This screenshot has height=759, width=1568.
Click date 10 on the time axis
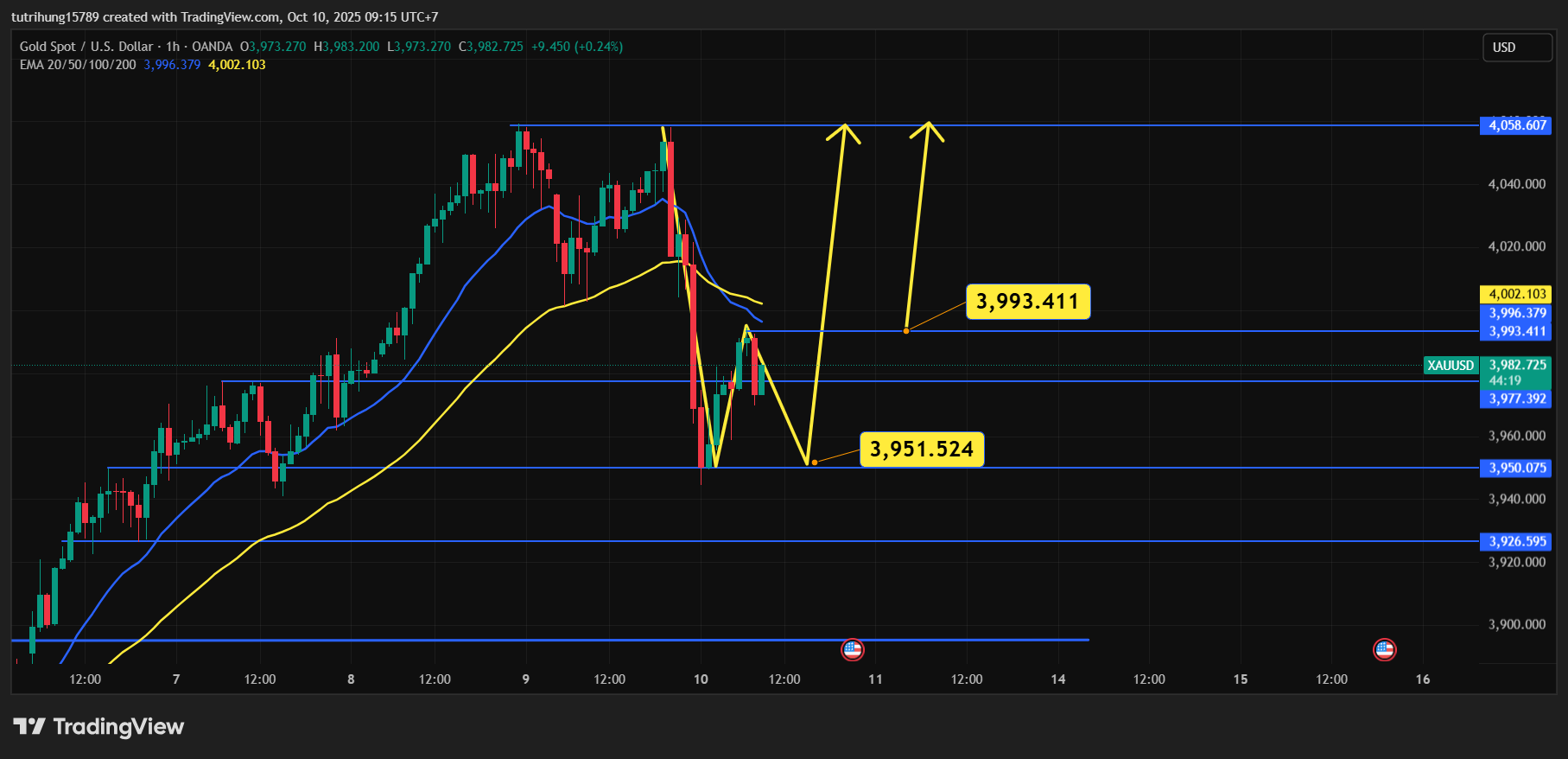pyautogui.click(x=701, y=679)
